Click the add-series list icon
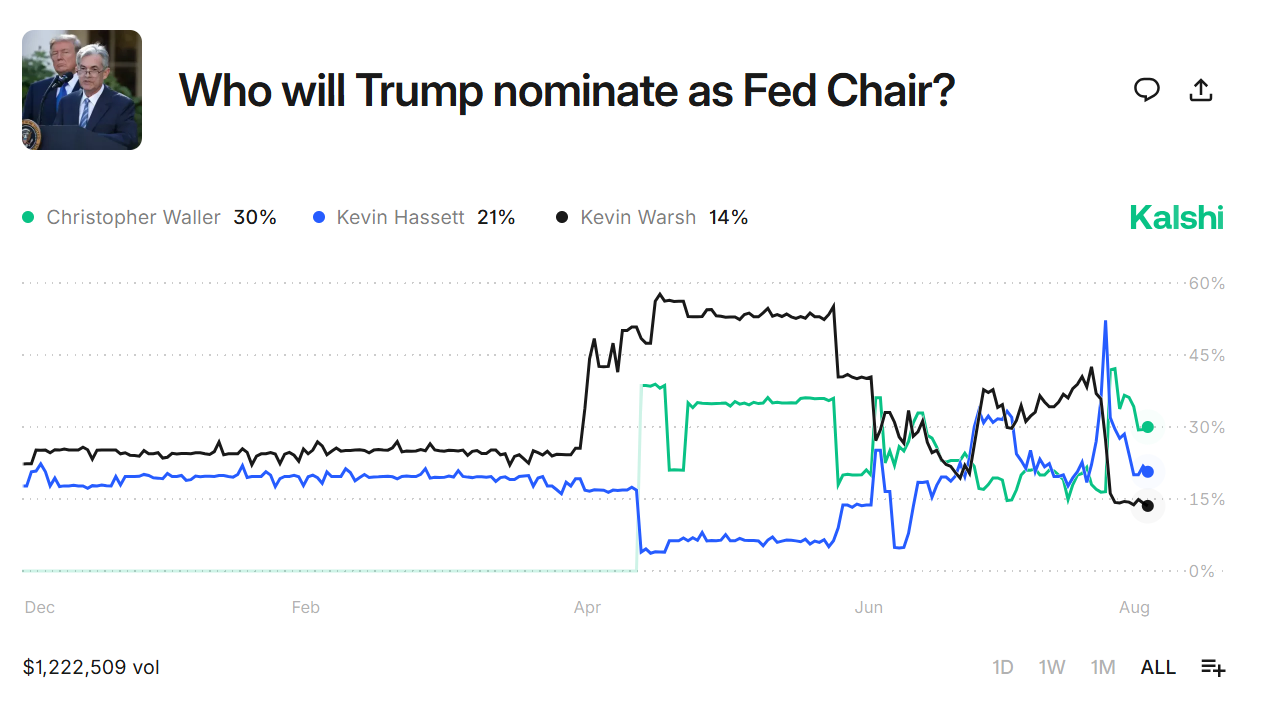Viewport: 1276px width, 708px height. tap(1213, 668)
